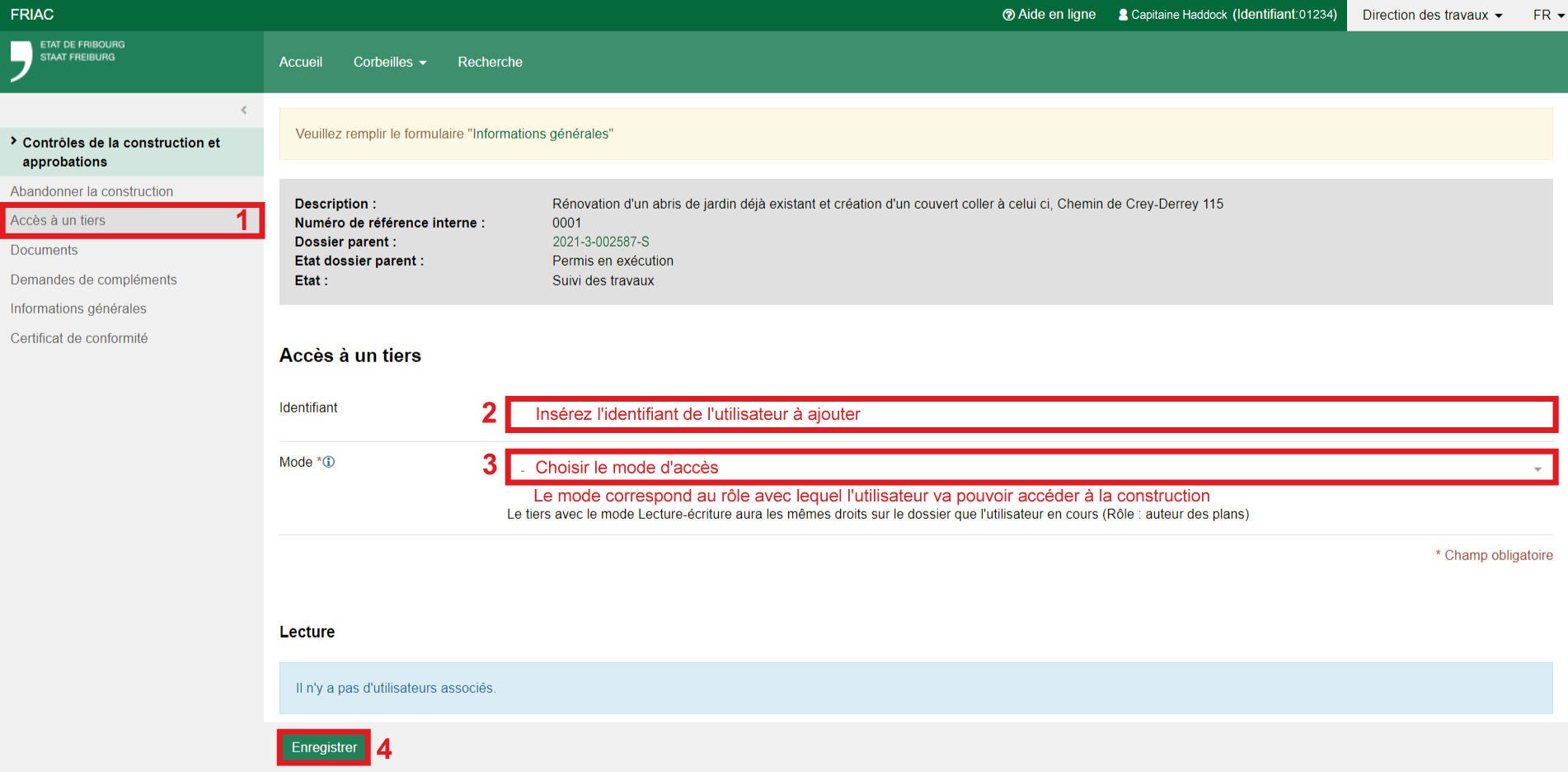Select Accès à un tiers in sidebar

tap(58, 220)
